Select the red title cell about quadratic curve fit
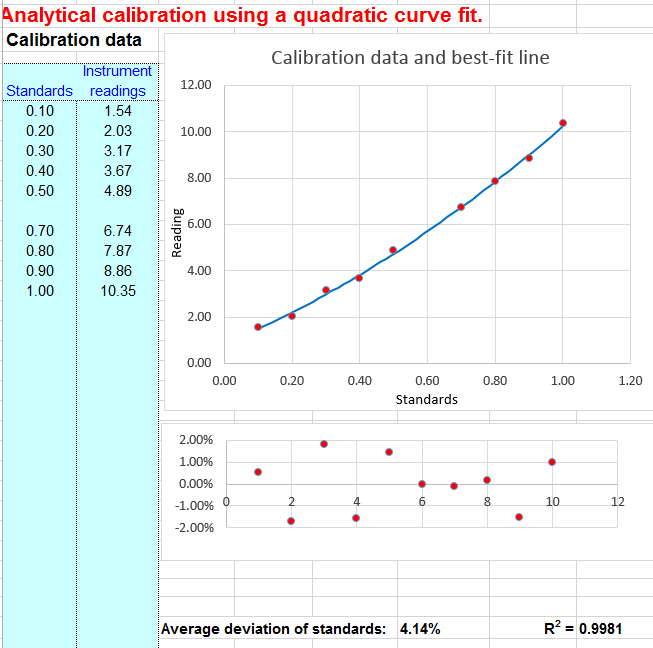The height and width of the screenshot is (648, 653). point(243,16)
